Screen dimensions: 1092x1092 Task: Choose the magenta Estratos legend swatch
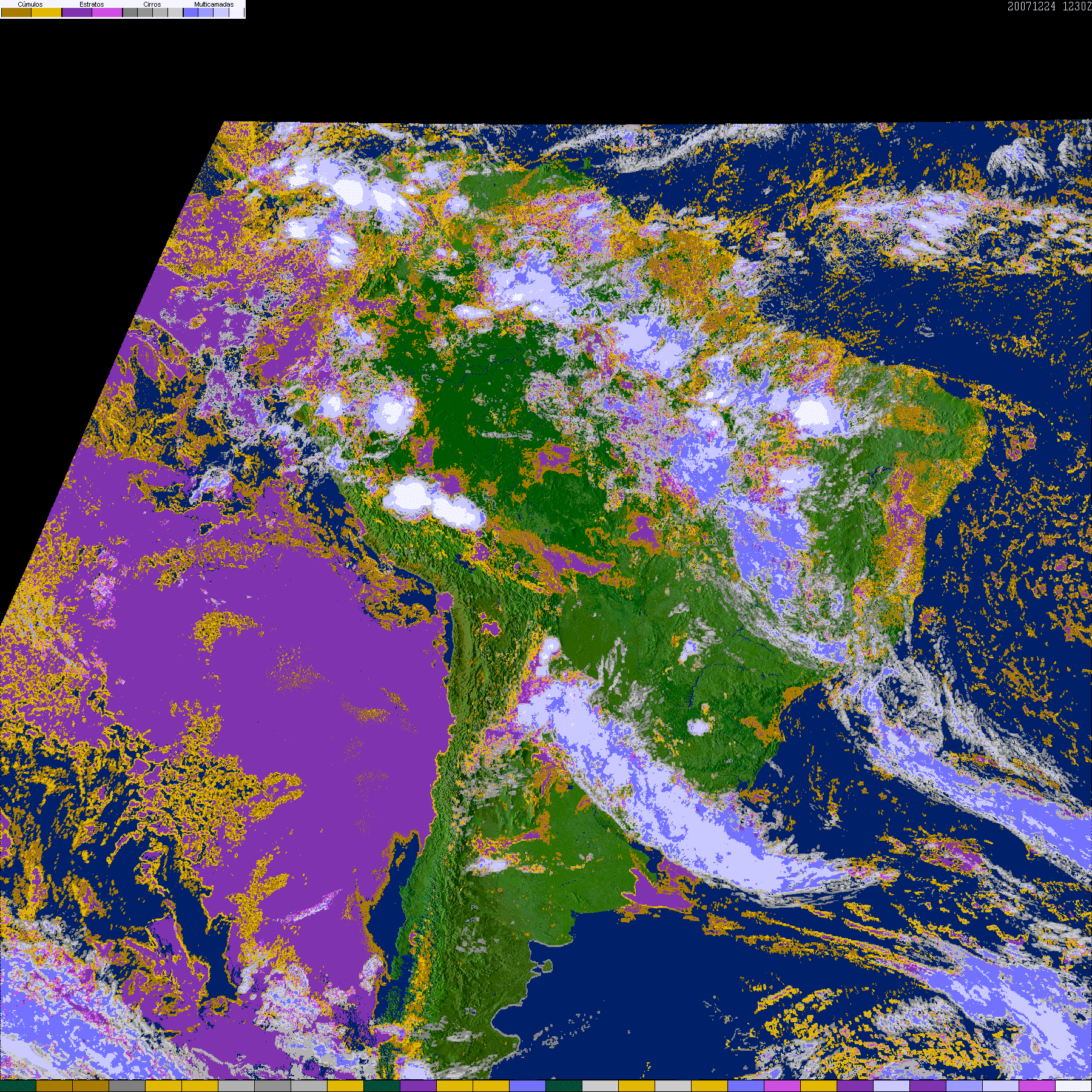pyautogui.click(x=107, y=12)
